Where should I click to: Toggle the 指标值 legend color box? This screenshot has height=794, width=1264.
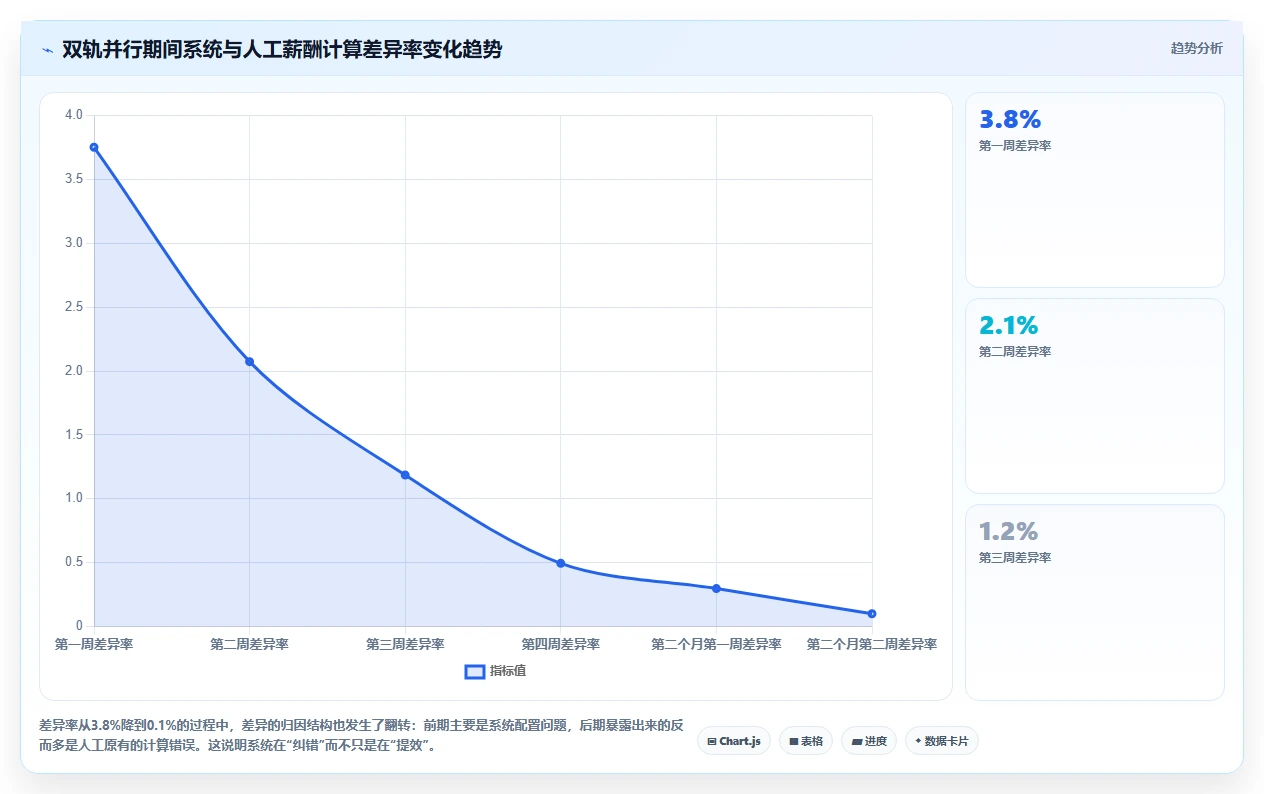(x=475, y=671)
